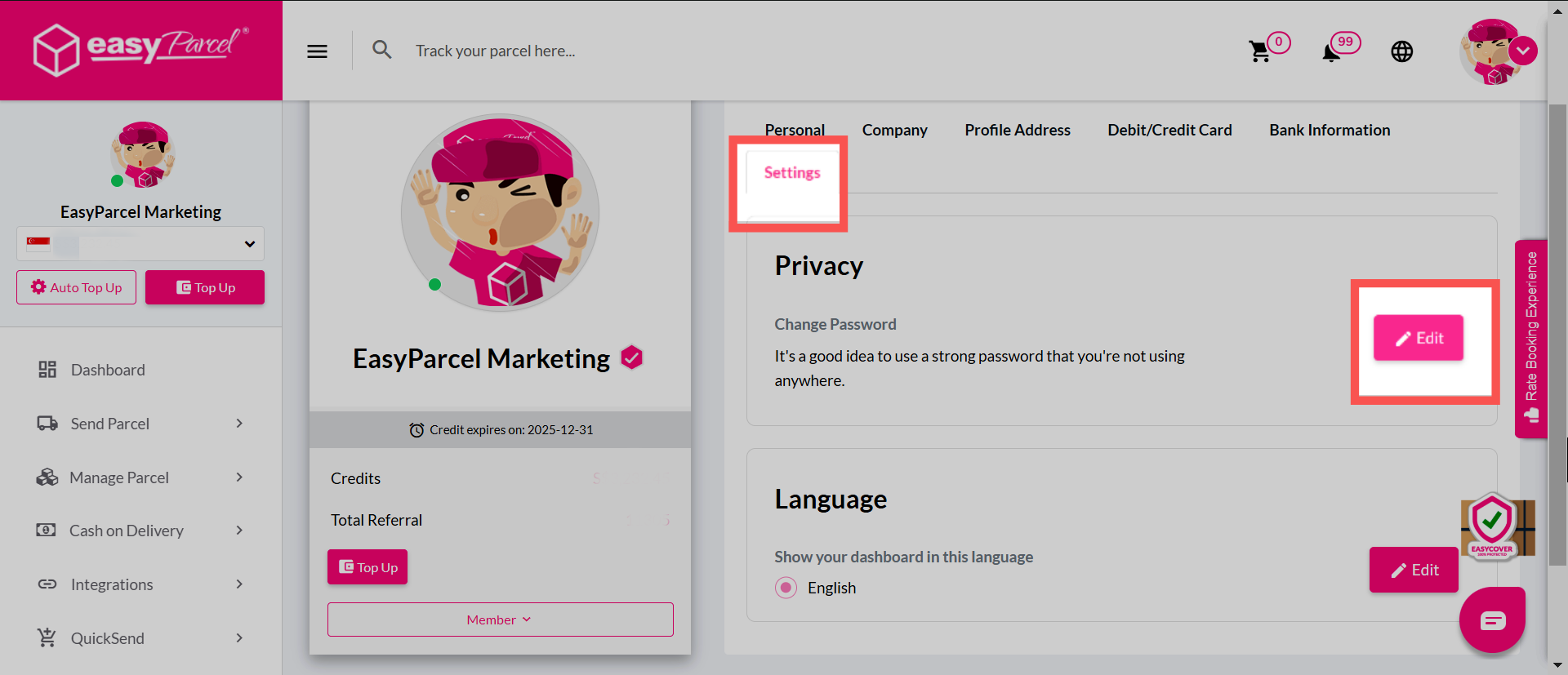
Task: Open the shopping cart icon
Action: [1260, 51]
